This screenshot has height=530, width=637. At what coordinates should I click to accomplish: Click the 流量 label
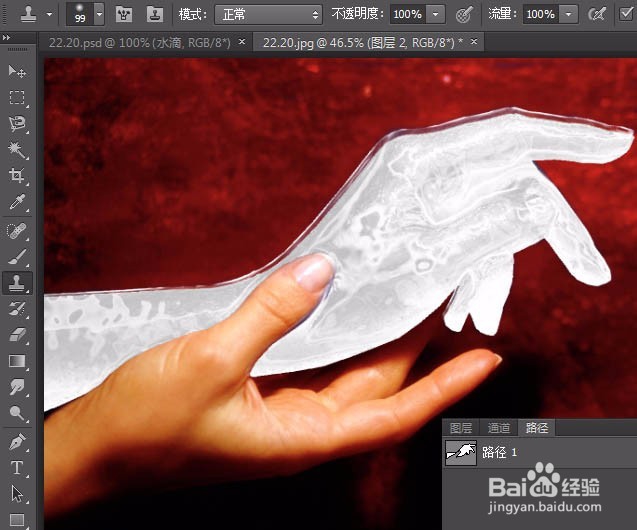(x=503, y=15)
